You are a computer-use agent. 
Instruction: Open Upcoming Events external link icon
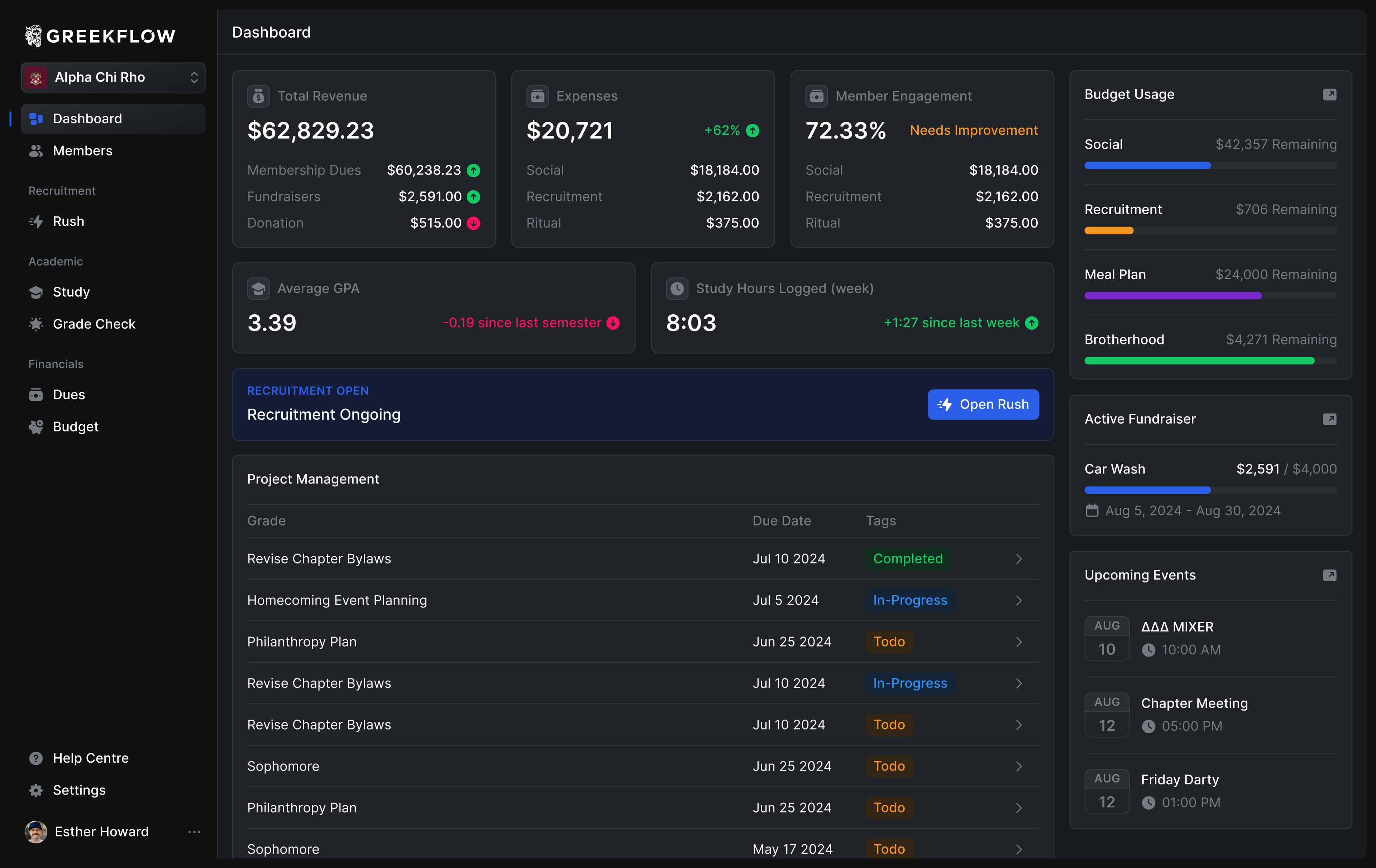(x=1329, y=576)
